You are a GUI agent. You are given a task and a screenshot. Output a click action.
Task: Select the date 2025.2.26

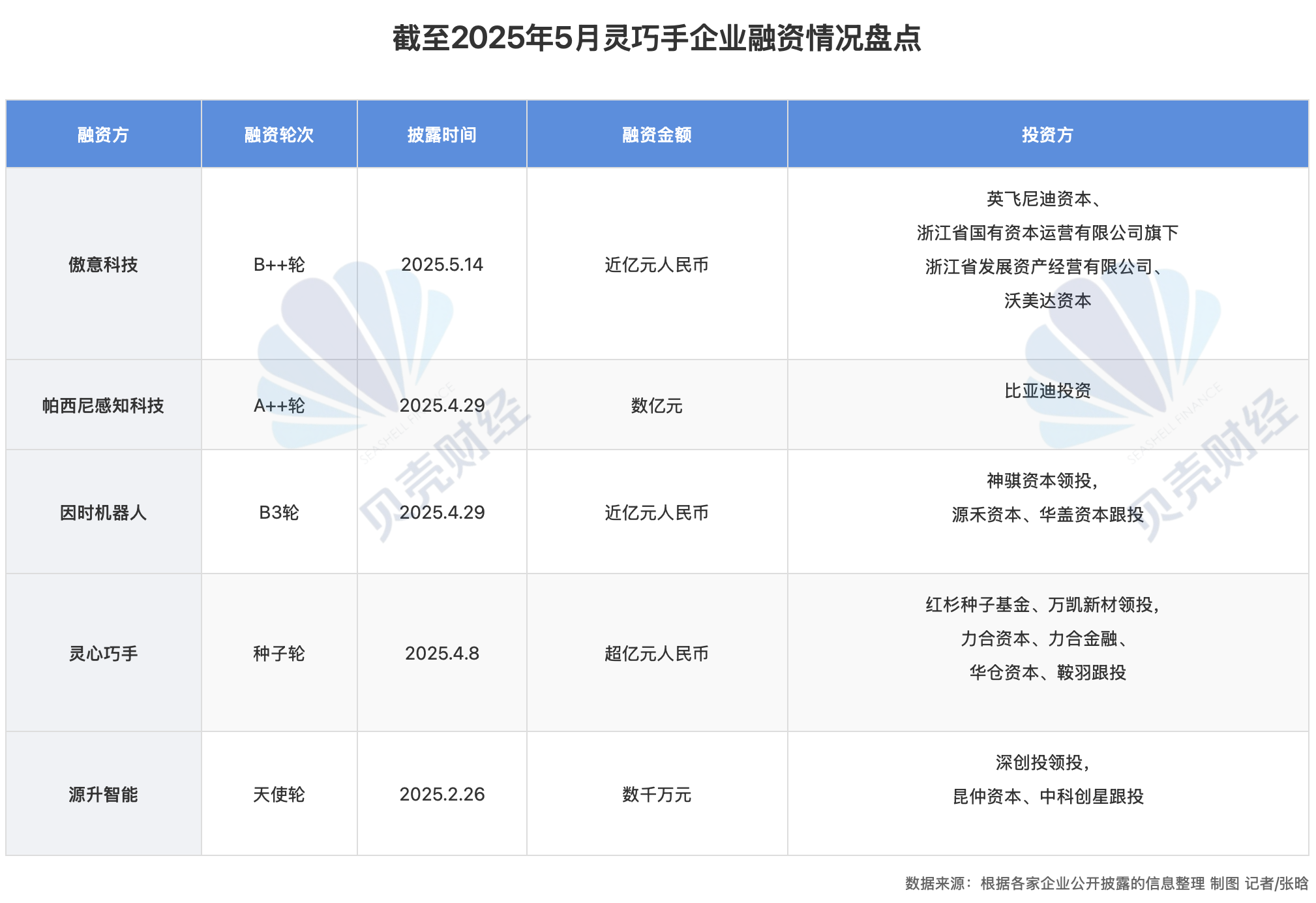pyautogui.click(x=442, y=794)
